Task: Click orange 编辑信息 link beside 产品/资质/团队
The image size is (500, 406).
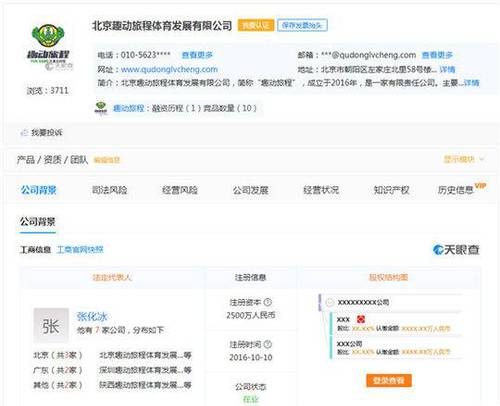Action: click(x=107, y=160)
